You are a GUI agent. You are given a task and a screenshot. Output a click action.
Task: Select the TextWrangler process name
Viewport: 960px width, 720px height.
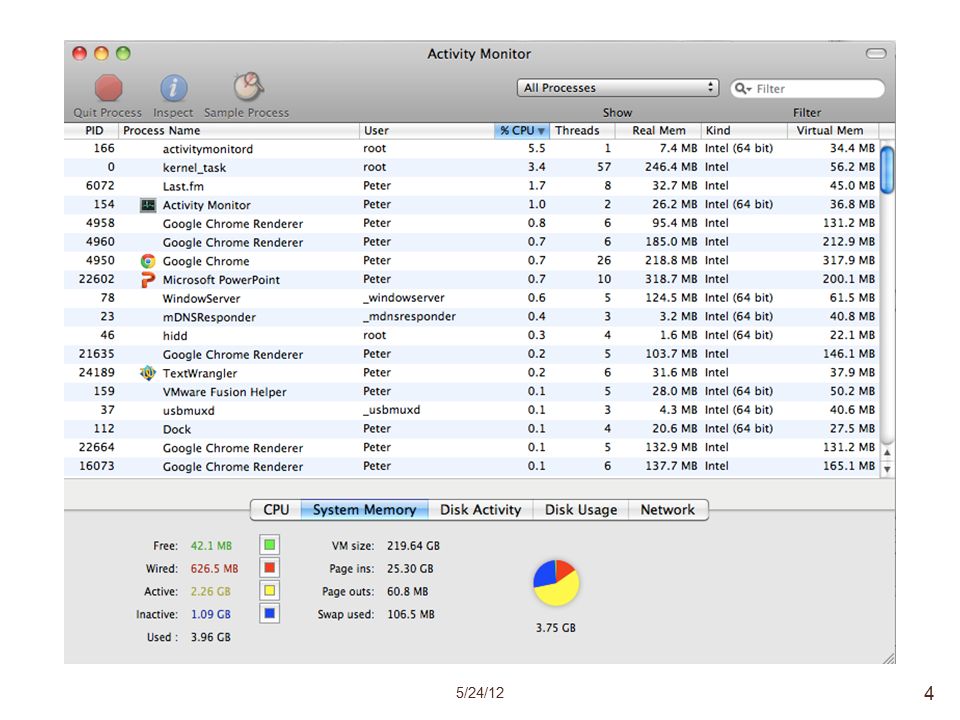(x=200, y=373)
